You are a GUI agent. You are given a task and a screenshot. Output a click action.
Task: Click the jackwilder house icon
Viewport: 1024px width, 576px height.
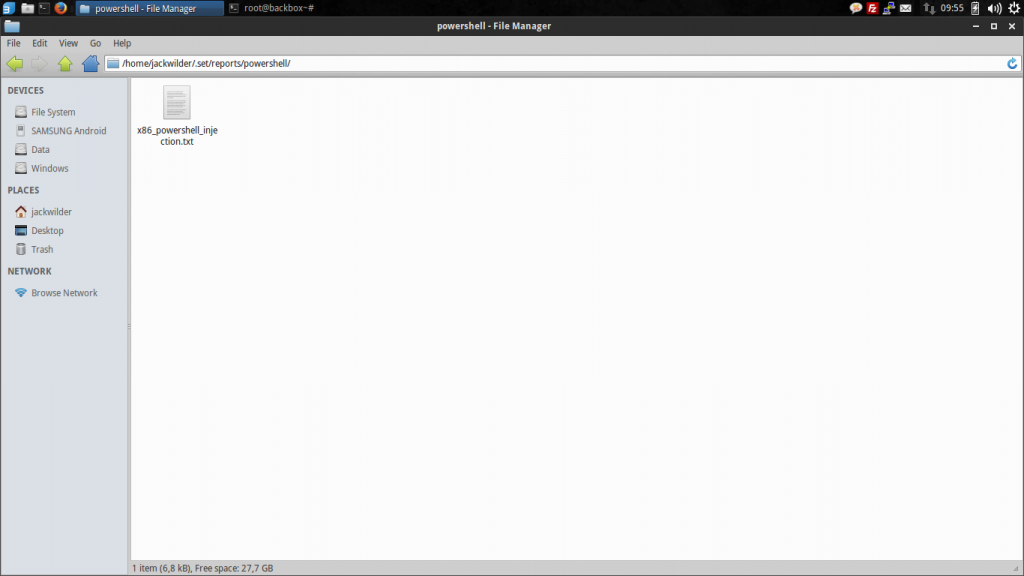point(21,212)
